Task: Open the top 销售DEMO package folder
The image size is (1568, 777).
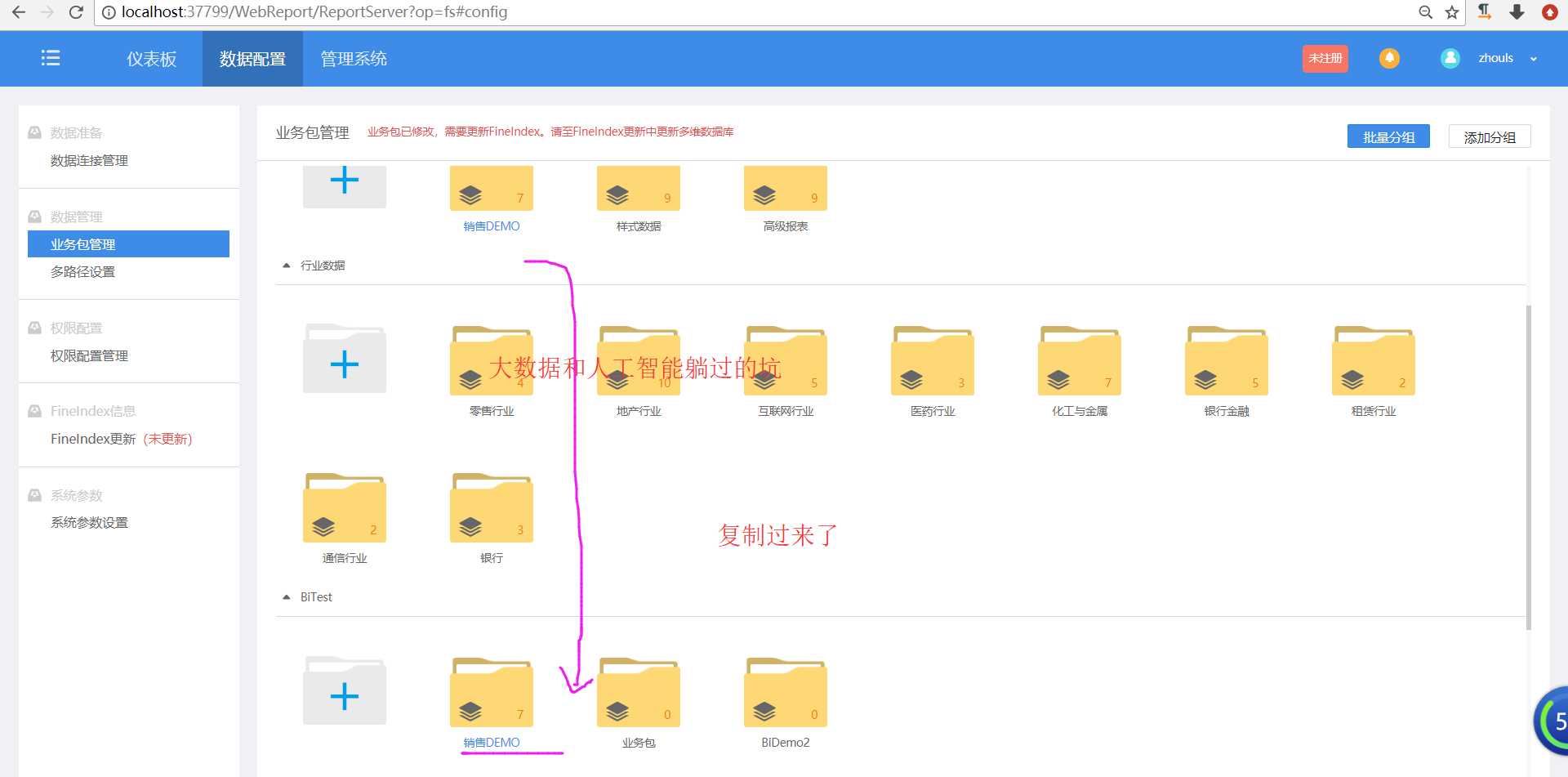Action: tap(492, 188)
